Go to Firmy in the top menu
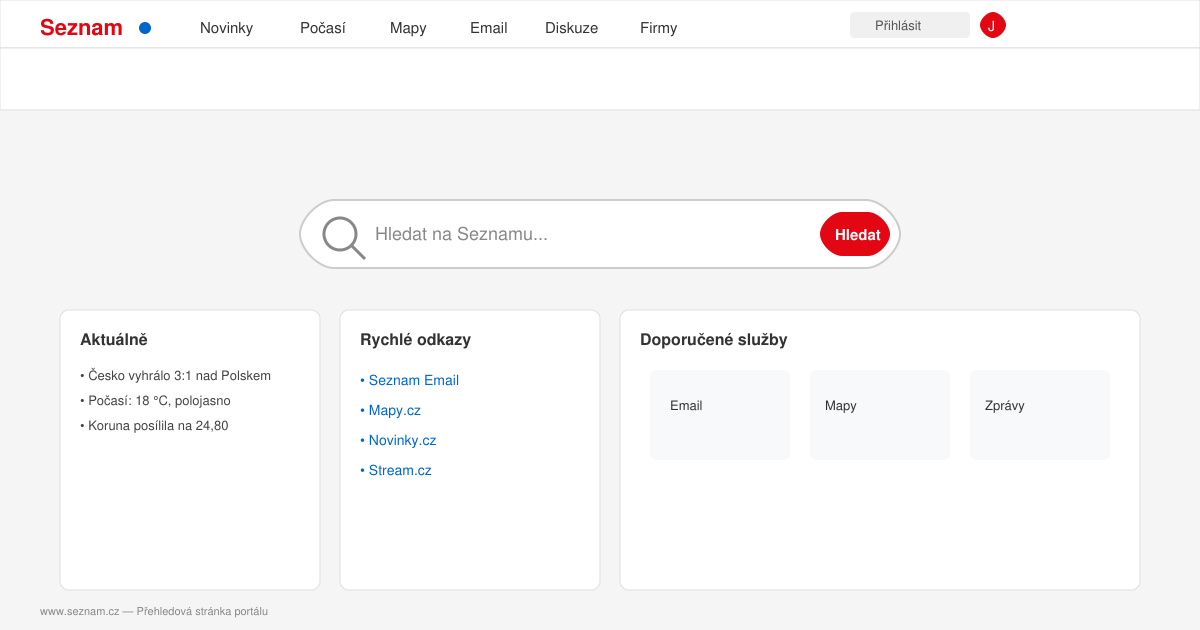1200x630 pixels. (658, 28)
